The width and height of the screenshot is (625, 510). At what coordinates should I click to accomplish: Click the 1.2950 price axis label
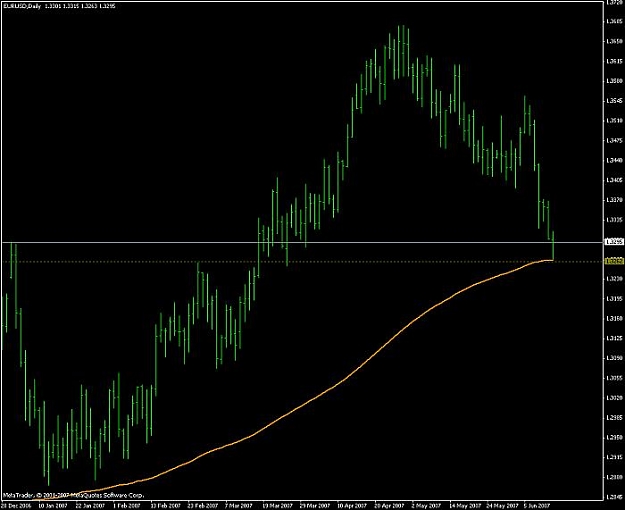(615, 437)
